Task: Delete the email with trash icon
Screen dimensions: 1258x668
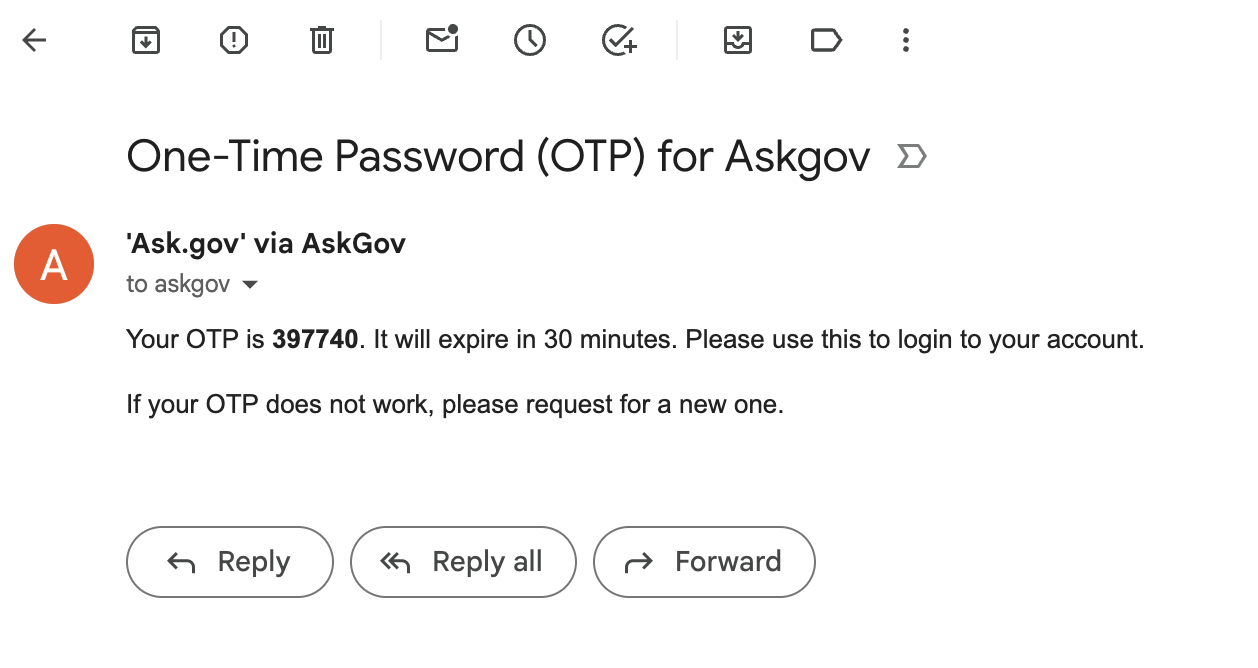Action: [321, 40]
